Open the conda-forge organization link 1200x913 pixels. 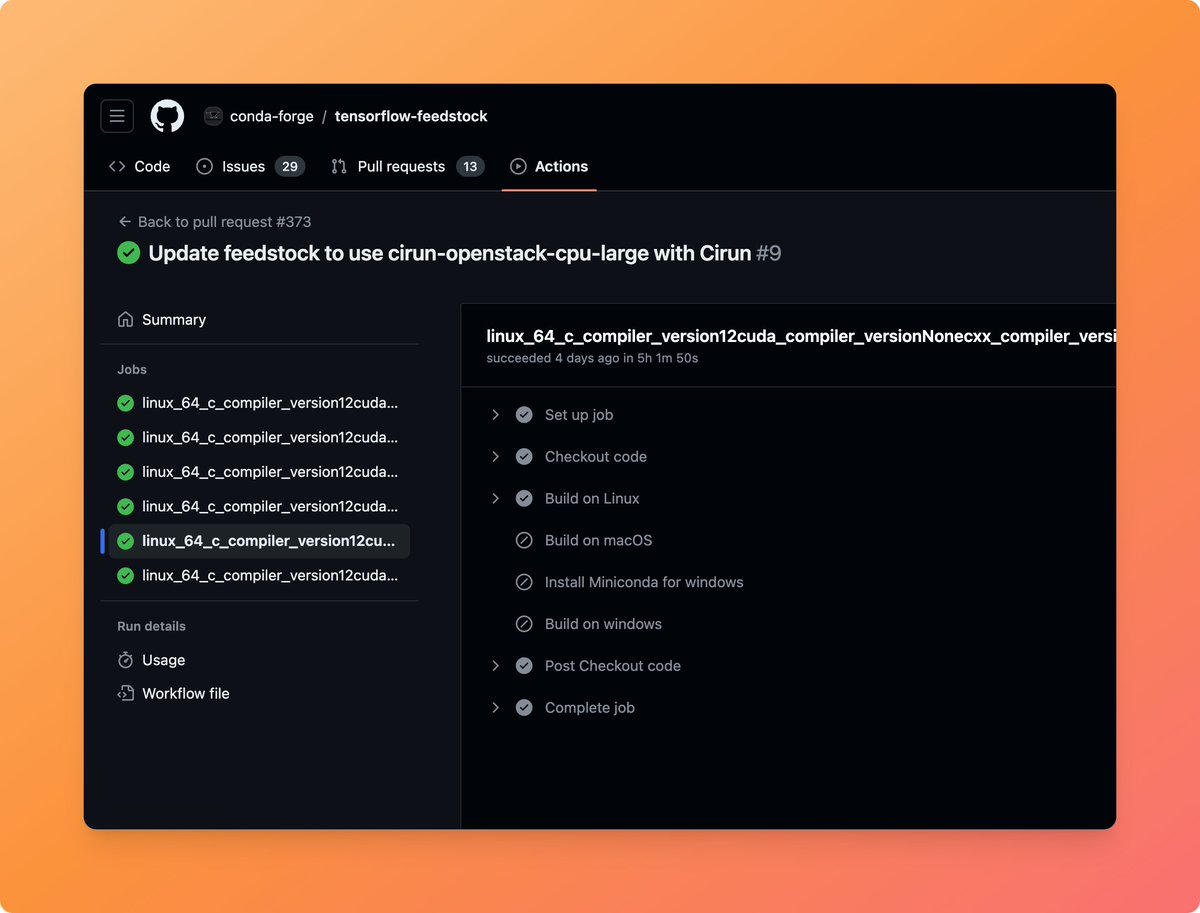coord(272,116)
